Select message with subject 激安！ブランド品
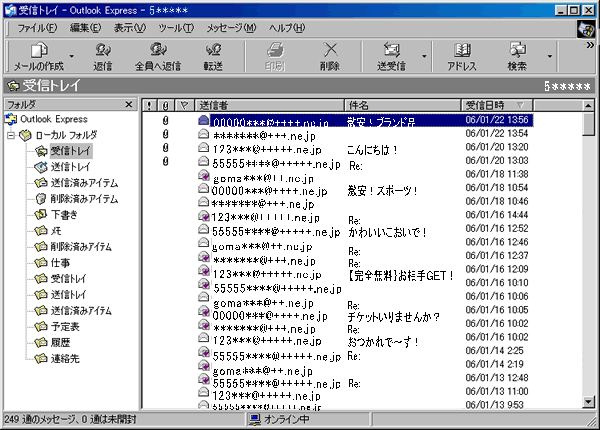Screen dimensions: 600x430 [380, 122]
